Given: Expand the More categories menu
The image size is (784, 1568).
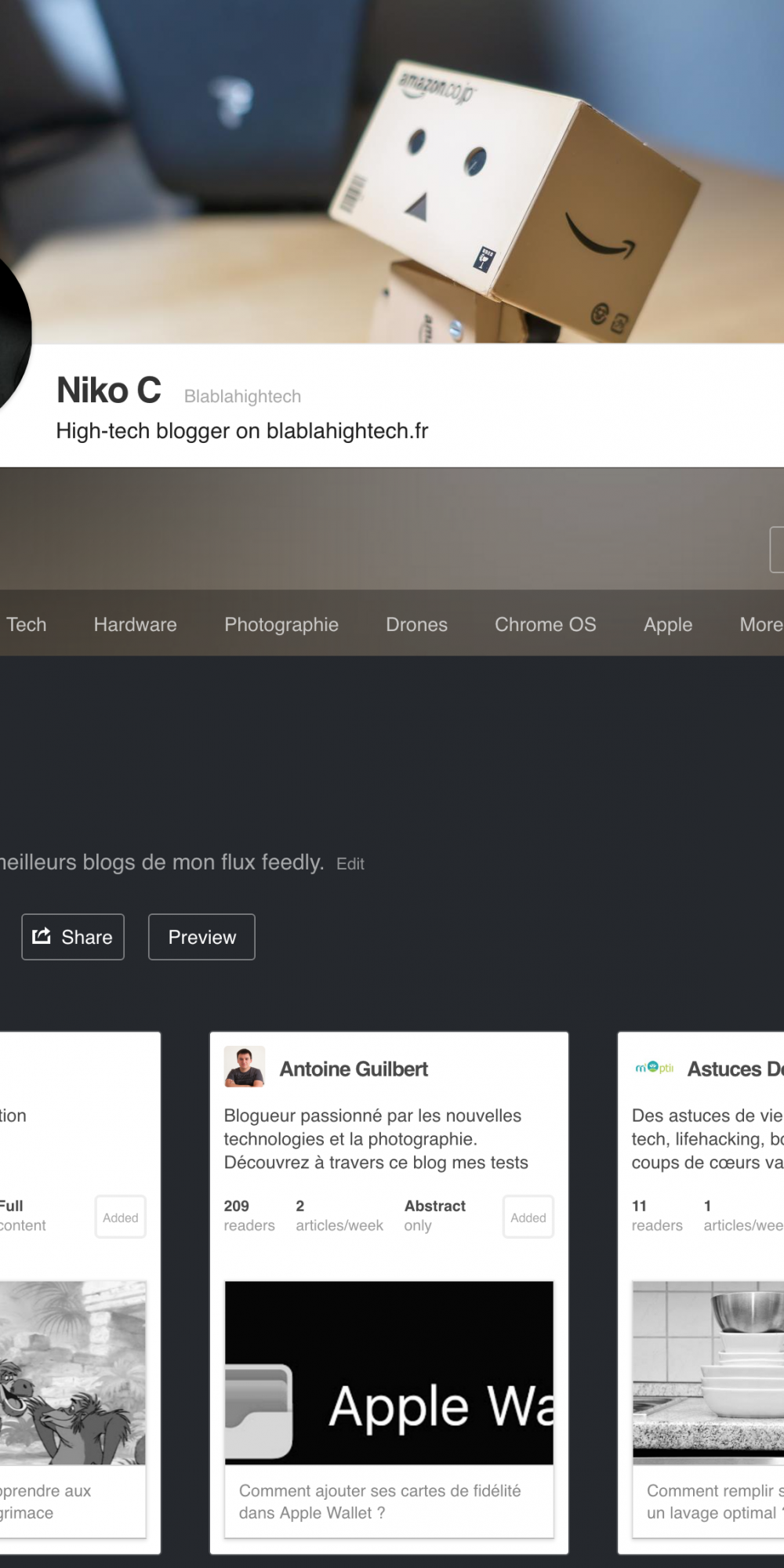Looking at the screenshot, I should pyautogui.click(x=760, y=625).
